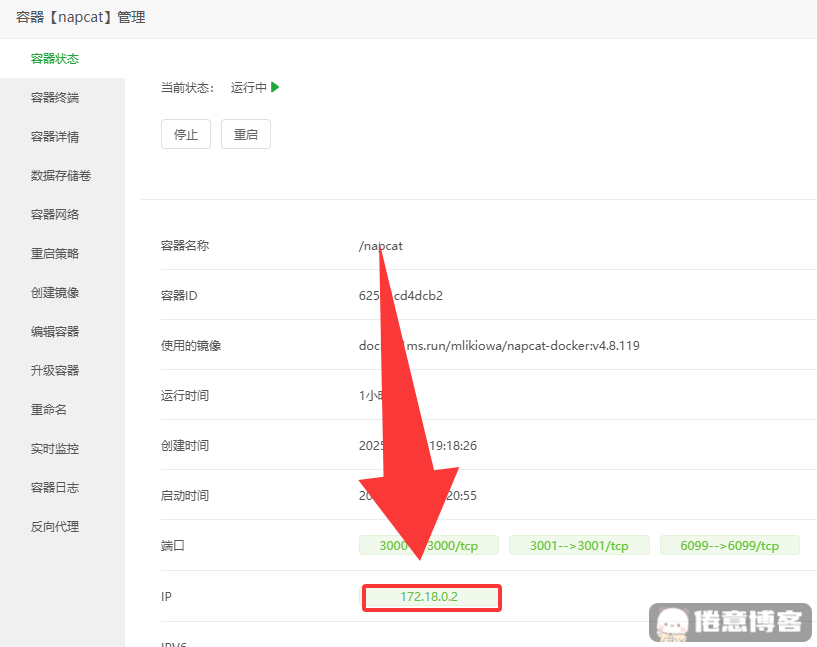Open the 容器状态 tab

pyautogui.click(x=55, y=59)
